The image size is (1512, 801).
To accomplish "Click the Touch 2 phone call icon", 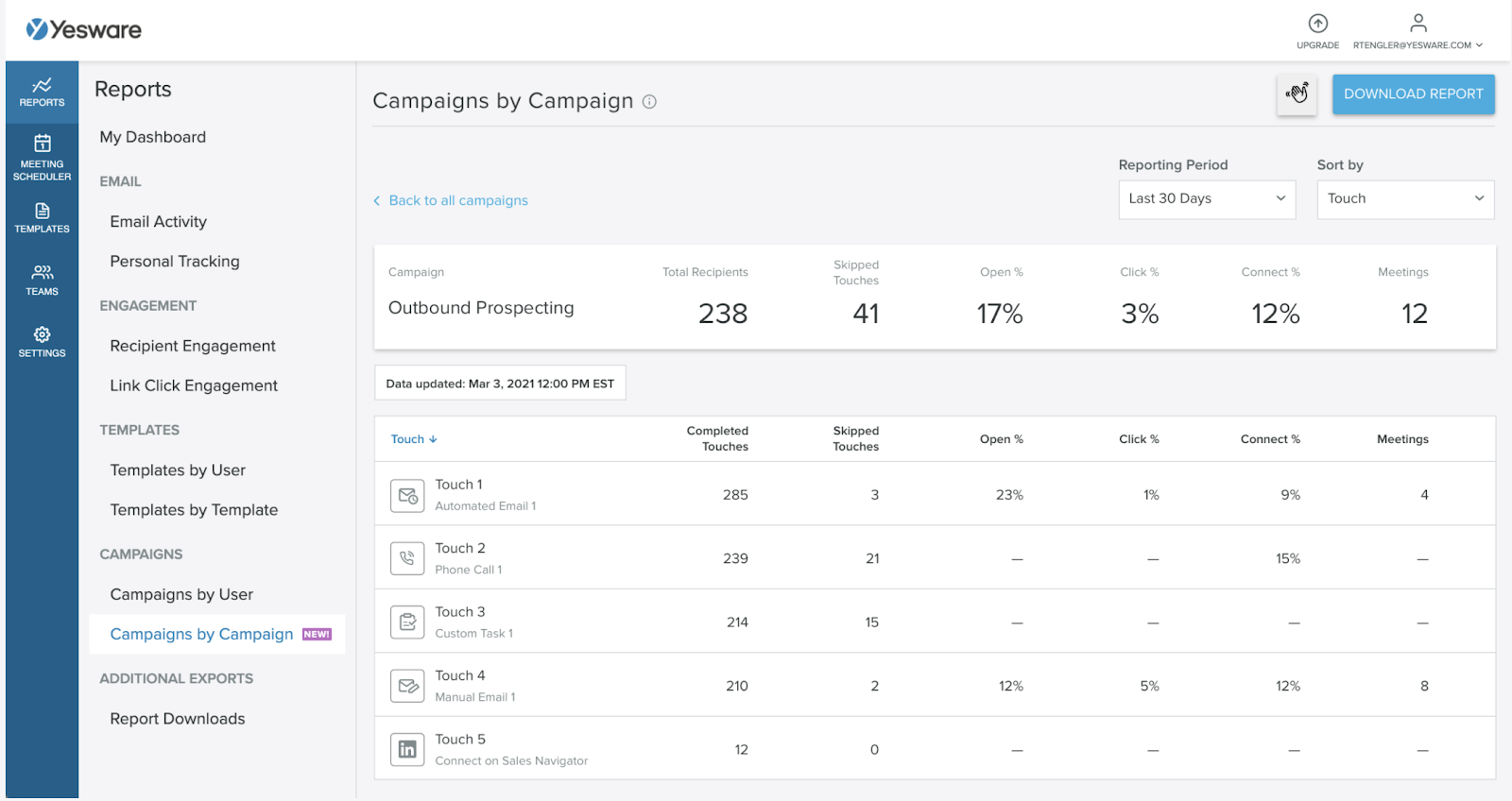I will pos(407,558).
